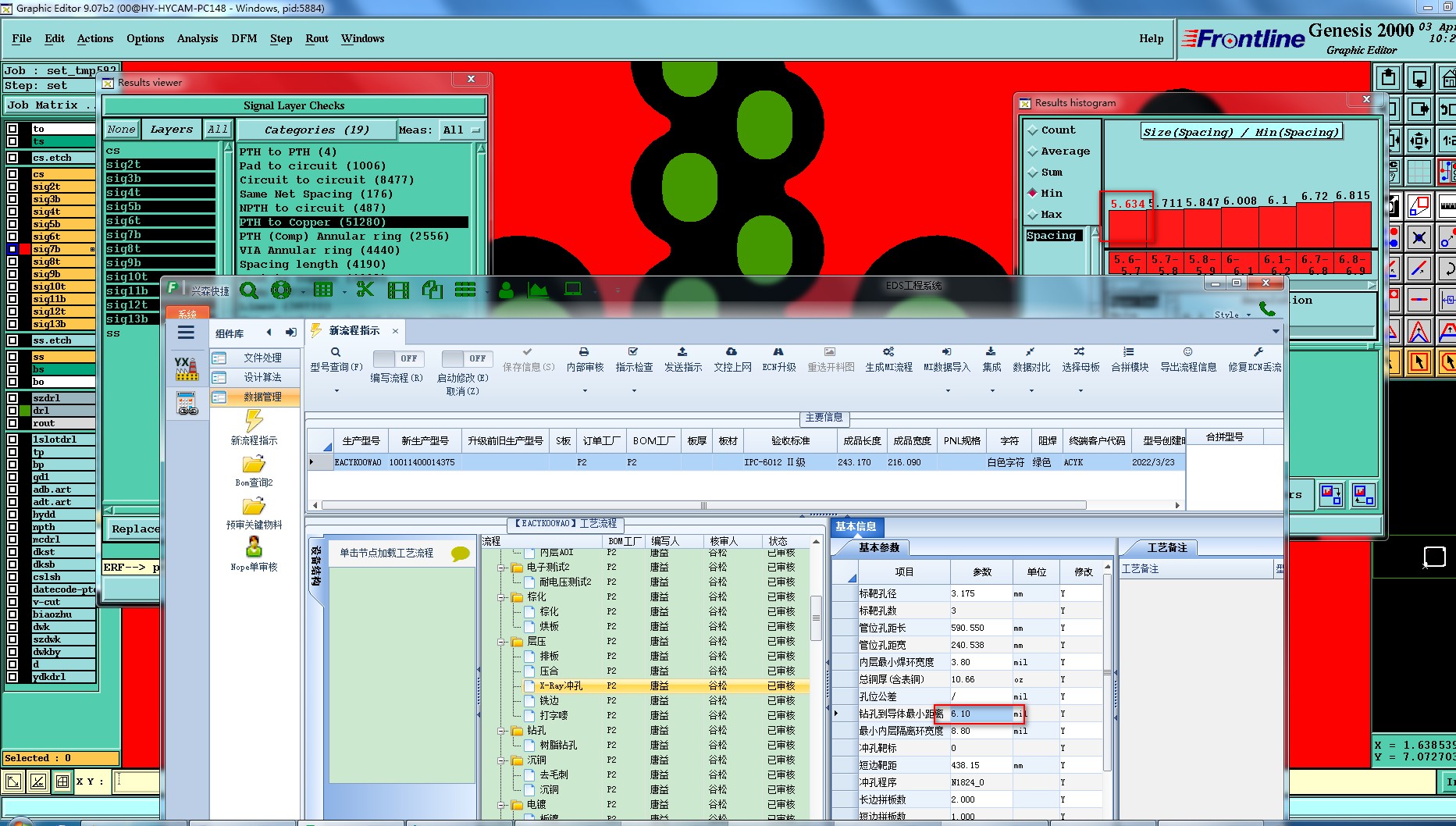
Task: Open the Rout menu
Action: click(316, 38)
